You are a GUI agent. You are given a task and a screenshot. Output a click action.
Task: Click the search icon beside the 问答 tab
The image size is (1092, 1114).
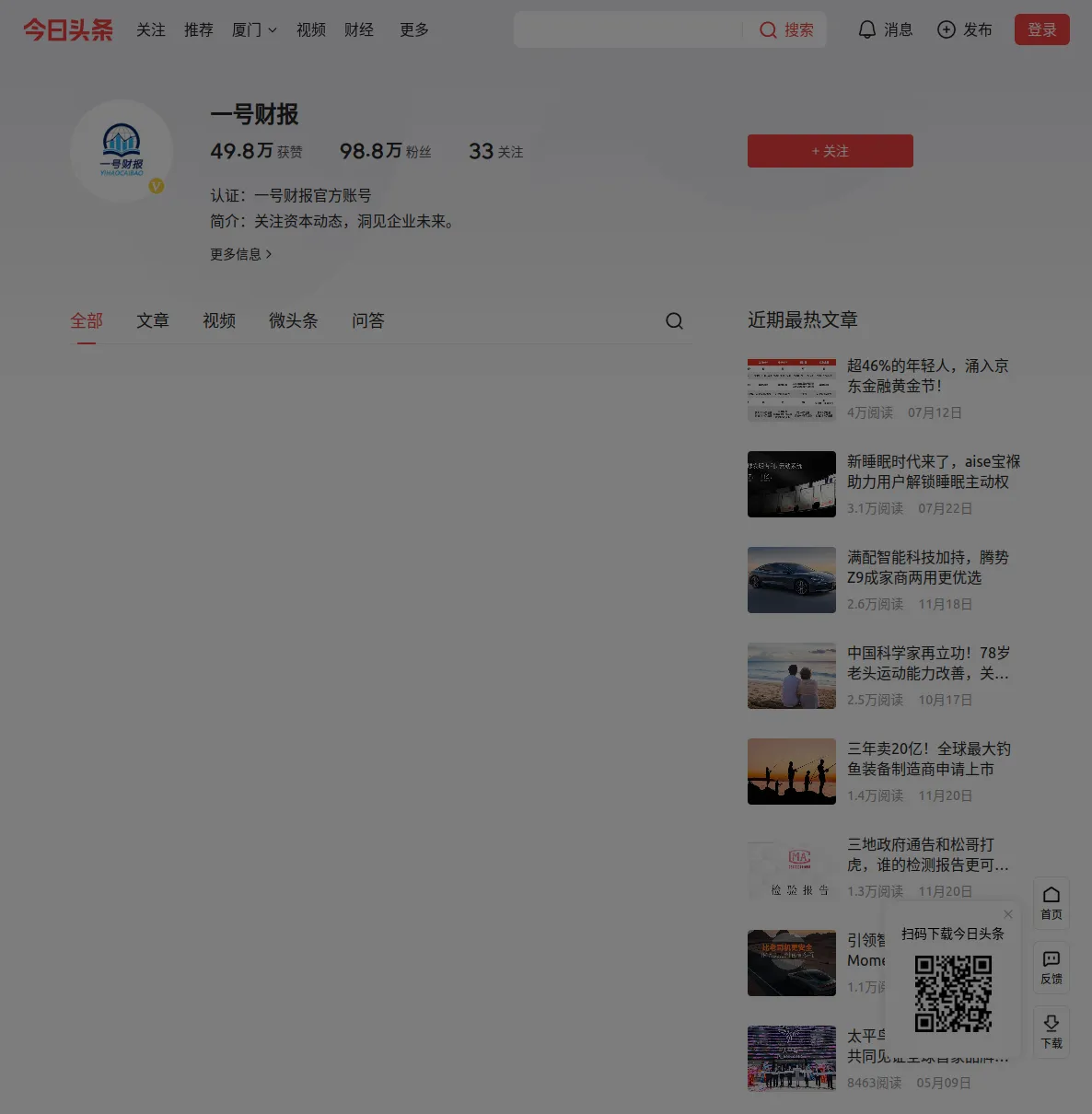pyautogui.click(x=674, y=320)
